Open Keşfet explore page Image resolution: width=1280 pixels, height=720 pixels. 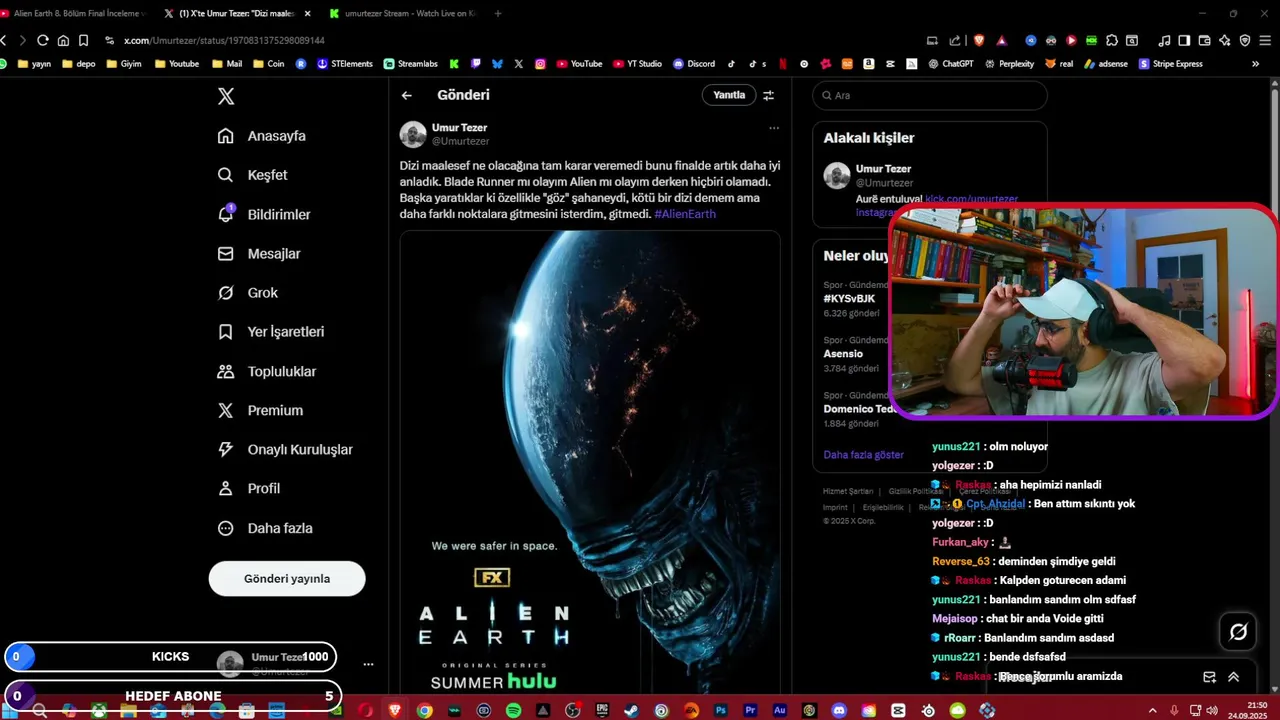[x=253, y=175]
